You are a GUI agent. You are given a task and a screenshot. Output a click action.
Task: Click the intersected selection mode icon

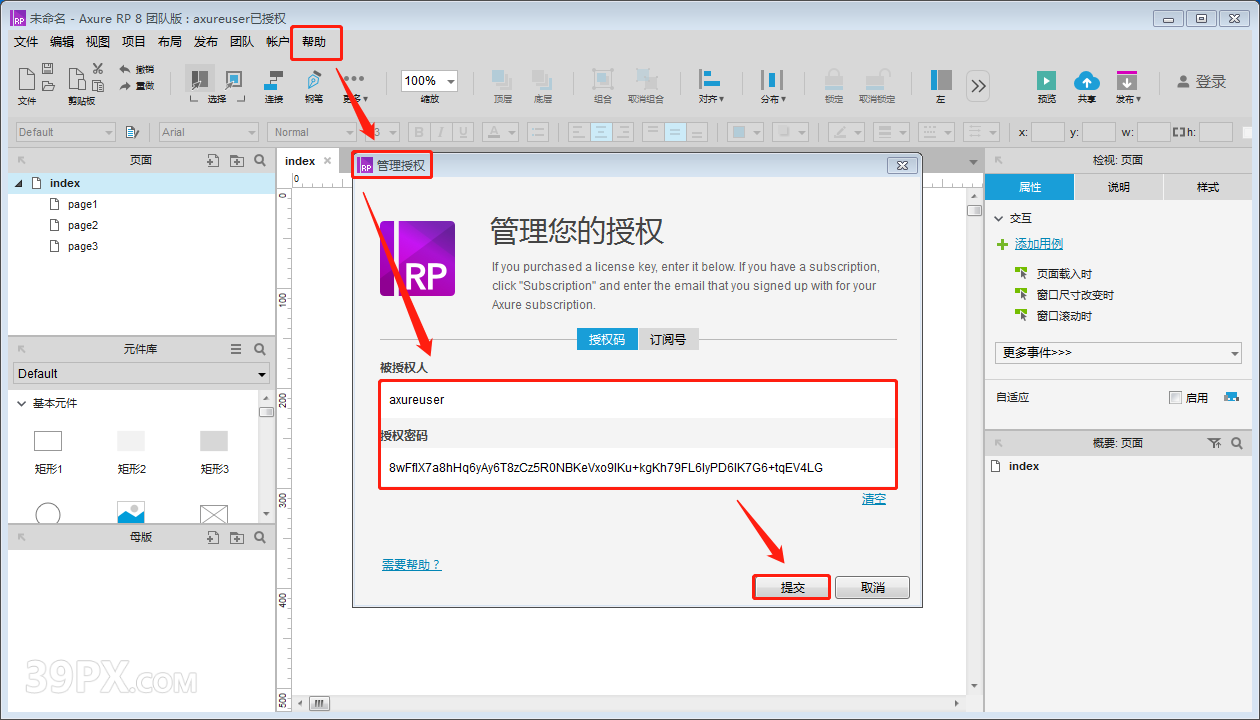pyautogui.click(x=200, y=78)
